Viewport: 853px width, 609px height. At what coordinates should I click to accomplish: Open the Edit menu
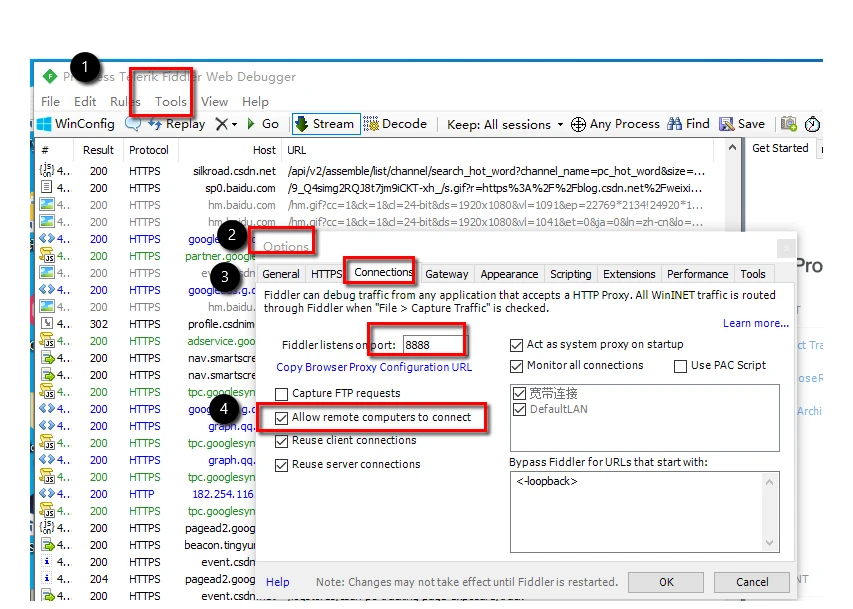coord(85,102)
